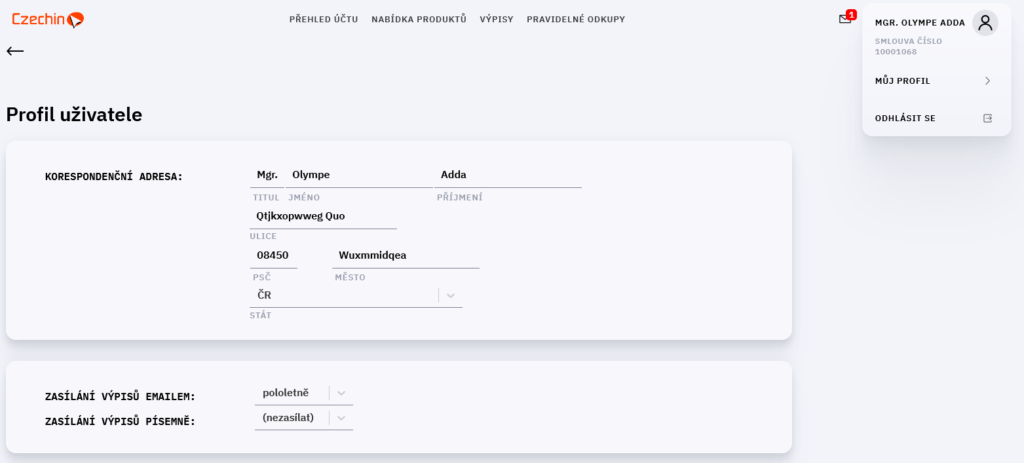Open the messages envelope icon
Image resolution: width=1024 pixels, height=463 pixels.
point(844,20)
